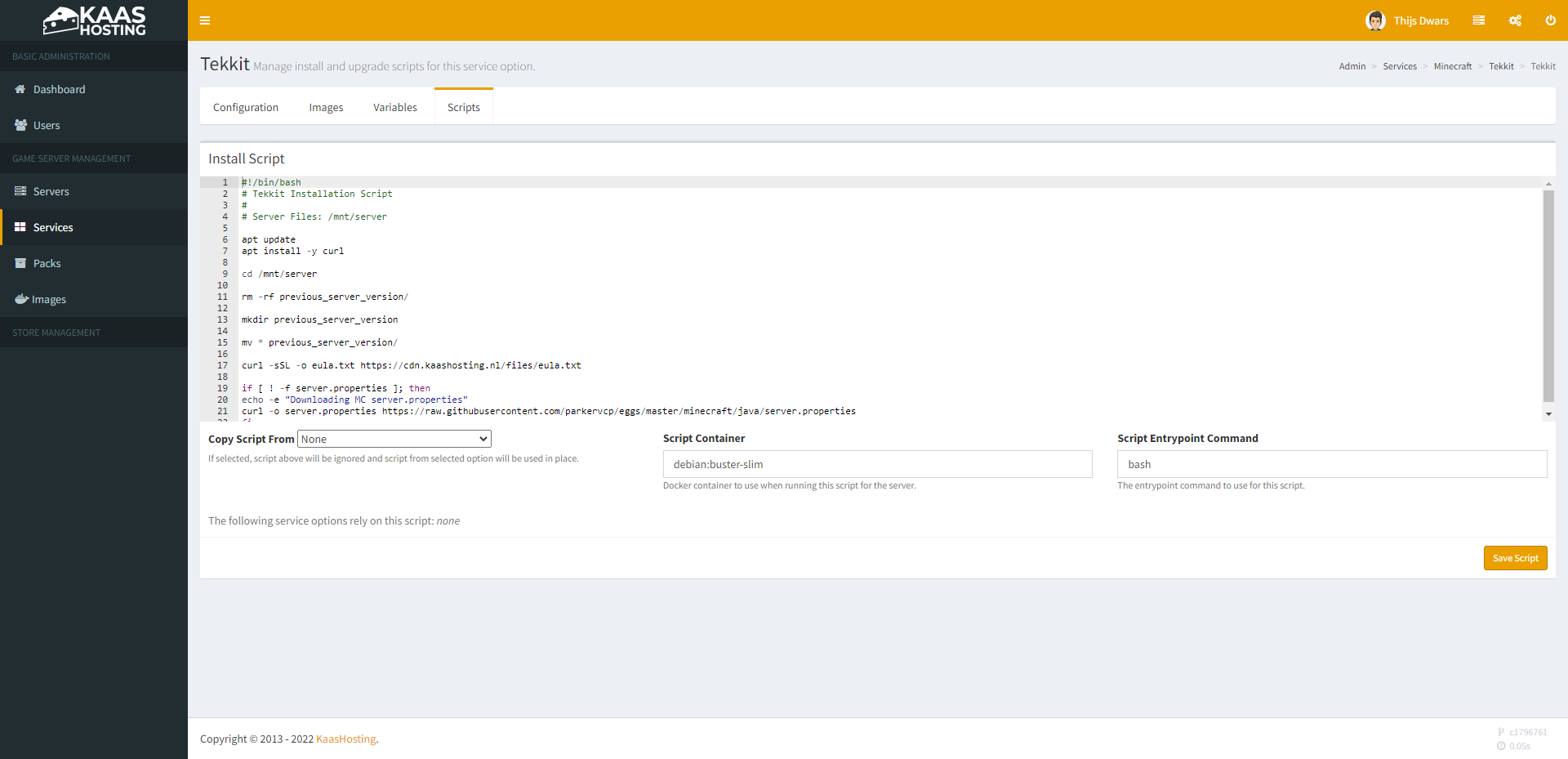Click the Save Script button
The image size is (1568, 759).
click(1515, 558)
